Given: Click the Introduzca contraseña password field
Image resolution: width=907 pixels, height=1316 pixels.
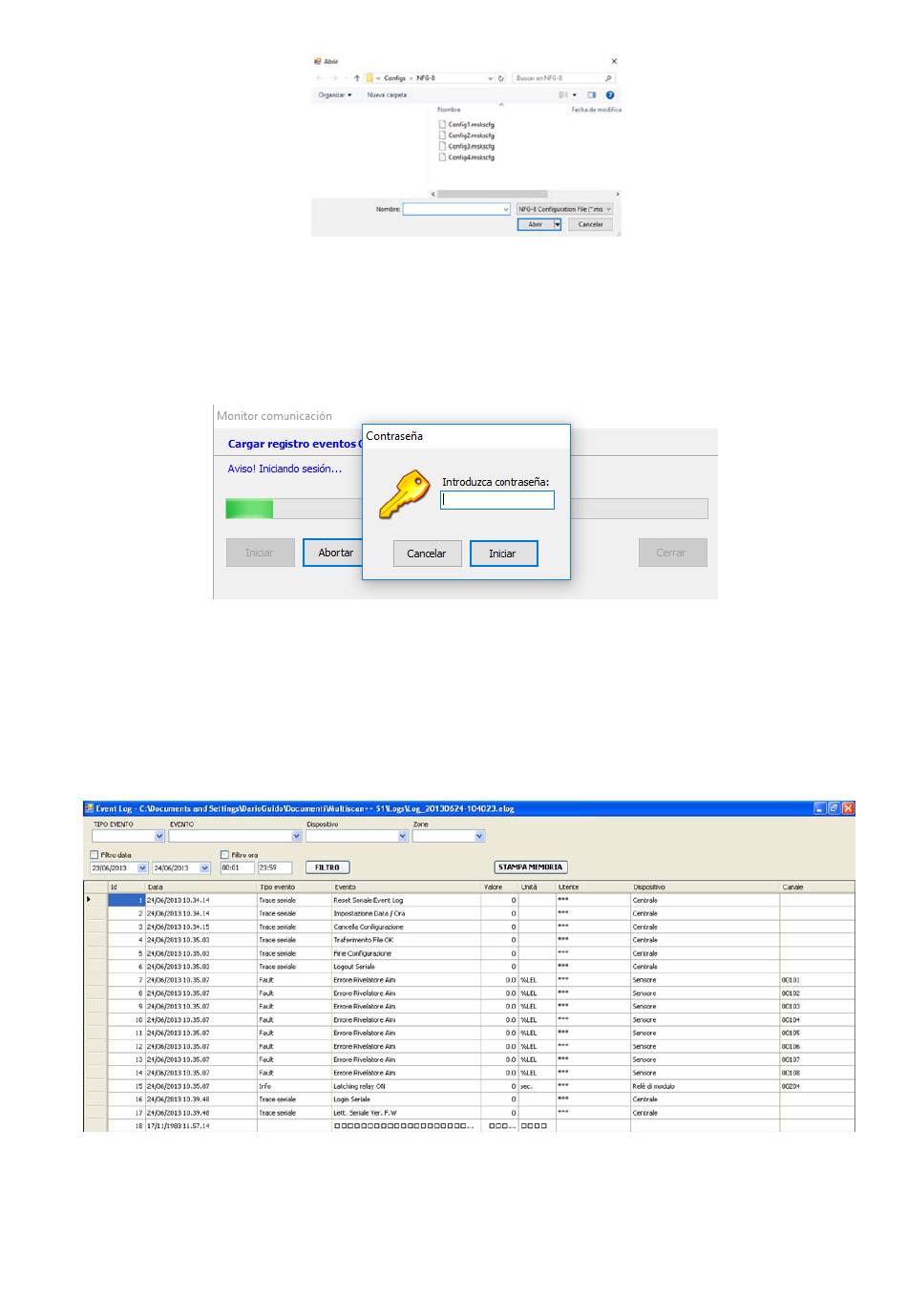Looking at the screenshot, I should coord(496,500).
